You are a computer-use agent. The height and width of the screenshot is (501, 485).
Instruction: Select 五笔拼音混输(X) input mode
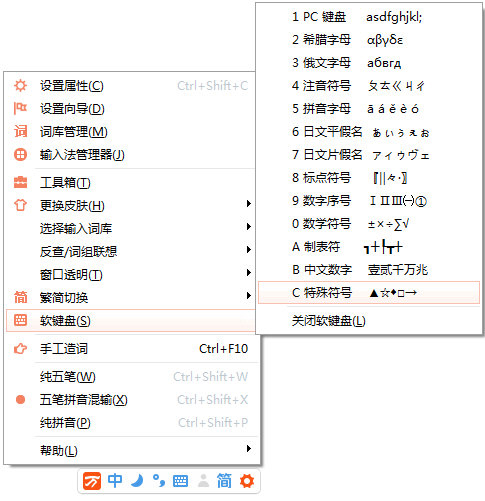(132, 399)
